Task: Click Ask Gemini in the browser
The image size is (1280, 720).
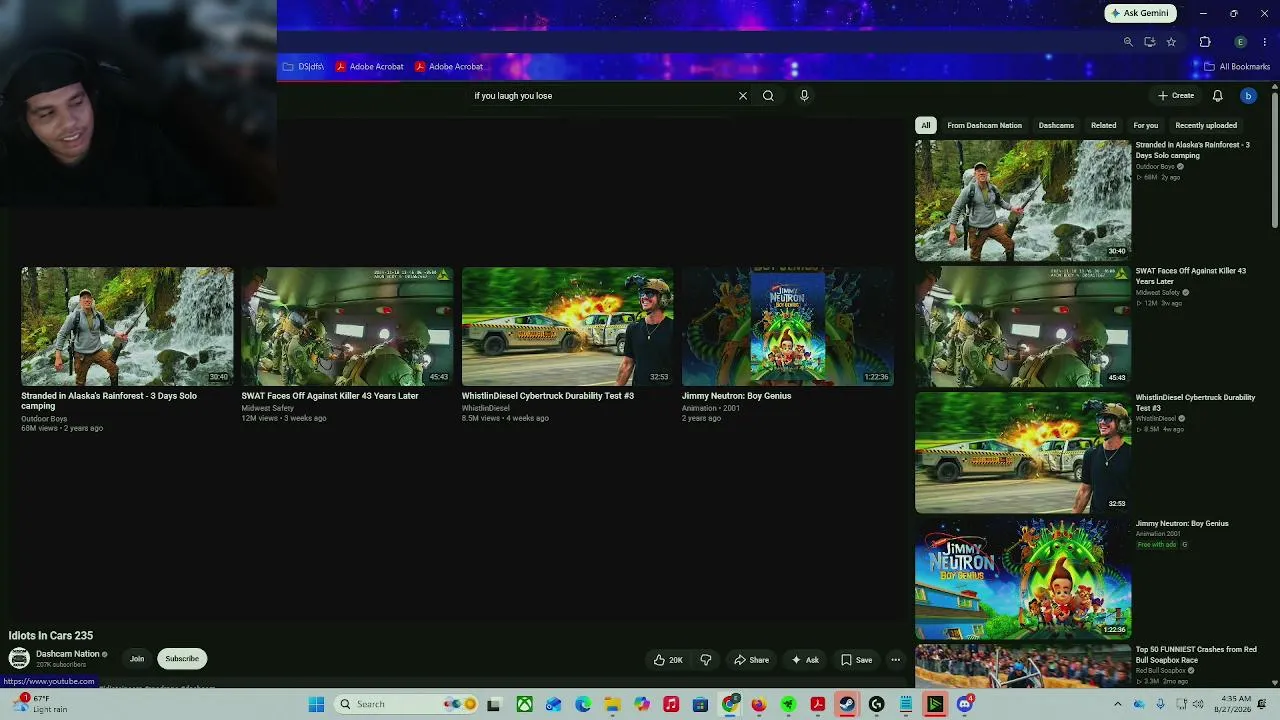Action: tap(1140, 13)
